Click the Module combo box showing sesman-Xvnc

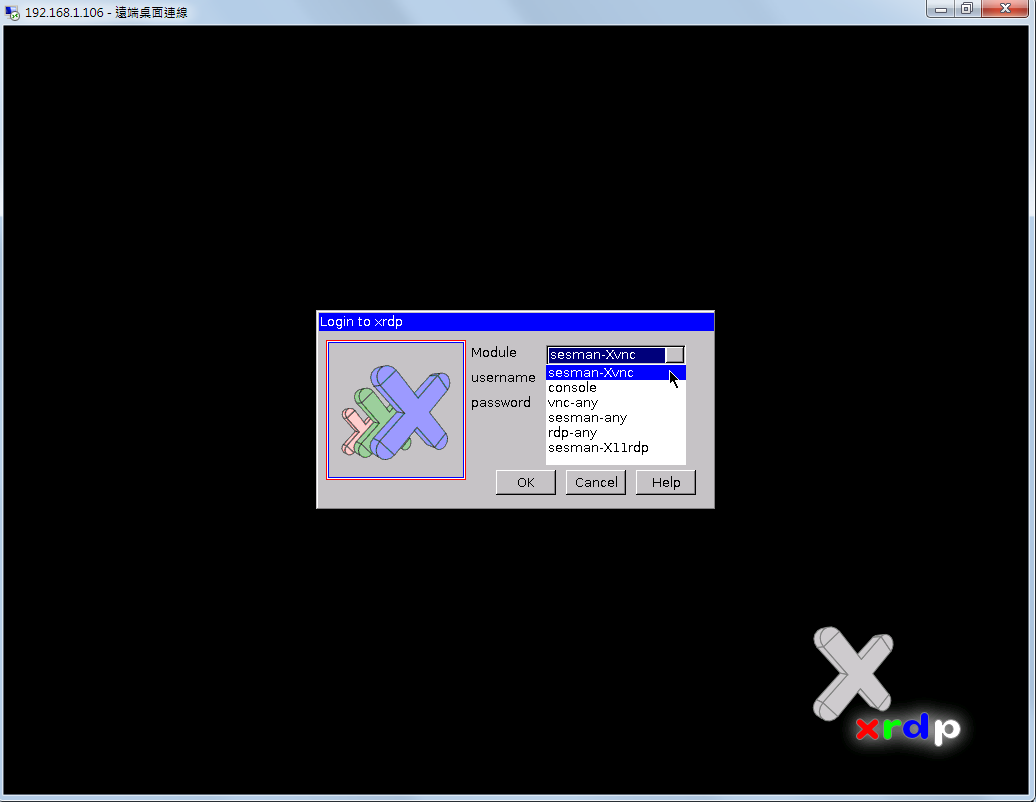click(606, 355)
